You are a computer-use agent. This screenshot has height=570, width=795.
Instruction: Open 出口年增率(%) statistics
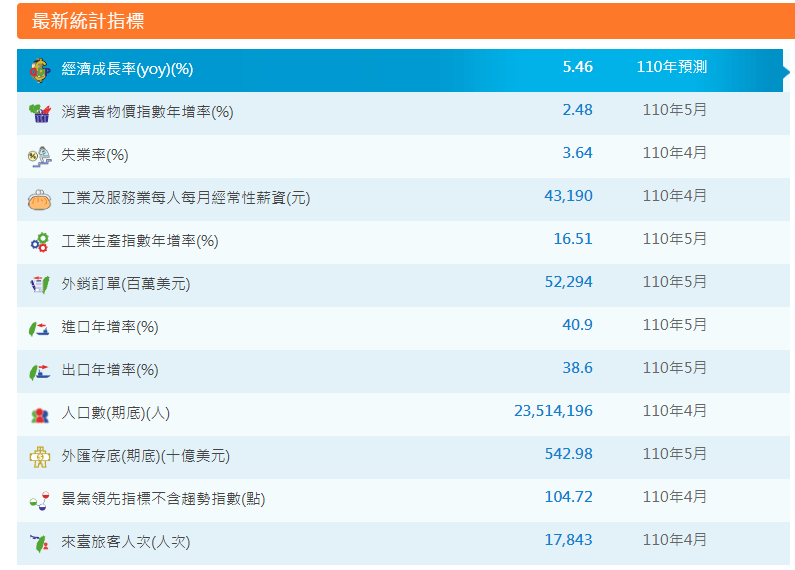tap(110, 370)
